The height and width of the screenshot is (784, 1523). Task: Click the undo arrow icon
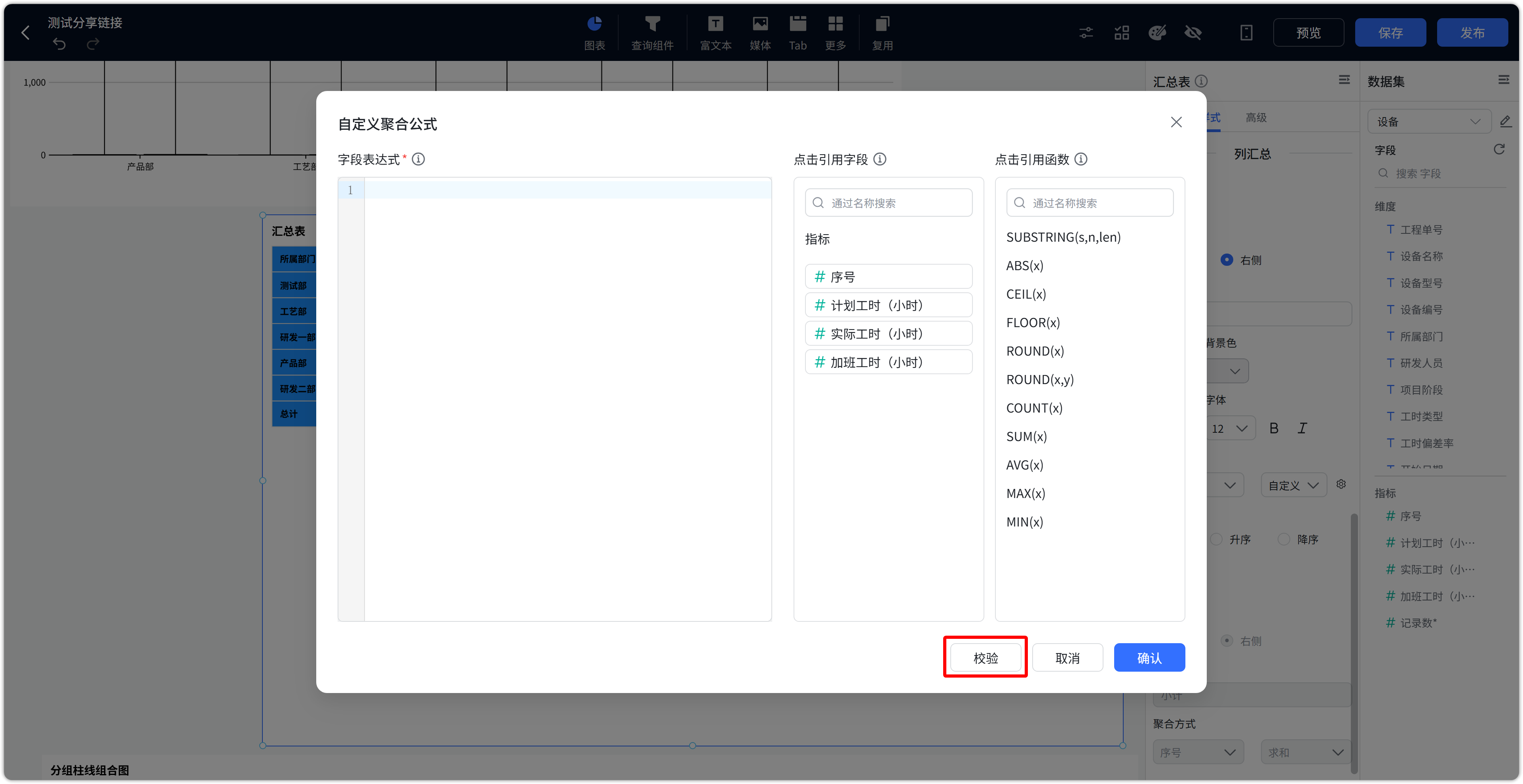coord(59,44)
